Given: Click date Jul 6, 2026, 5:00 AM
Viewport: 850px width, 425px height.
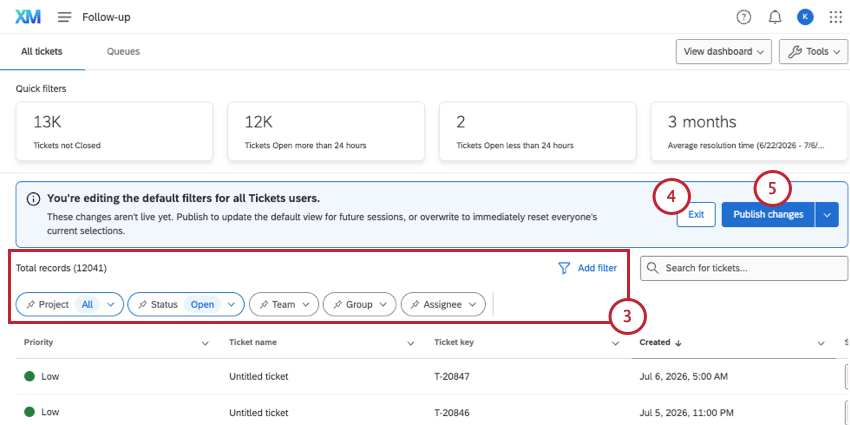Looking at the screenshot, I should (684, 376).
